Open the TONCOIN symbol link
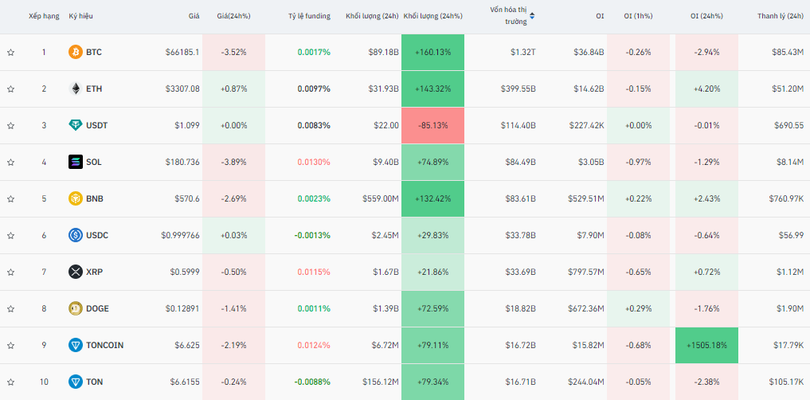 pos(104,346)
